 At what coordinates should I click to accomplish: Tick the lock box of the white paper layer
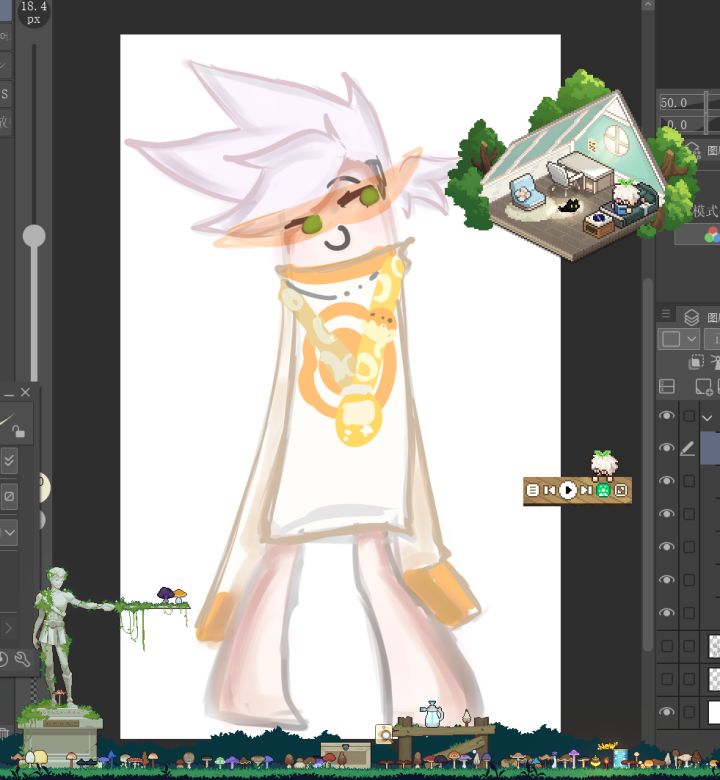(689, 712)
